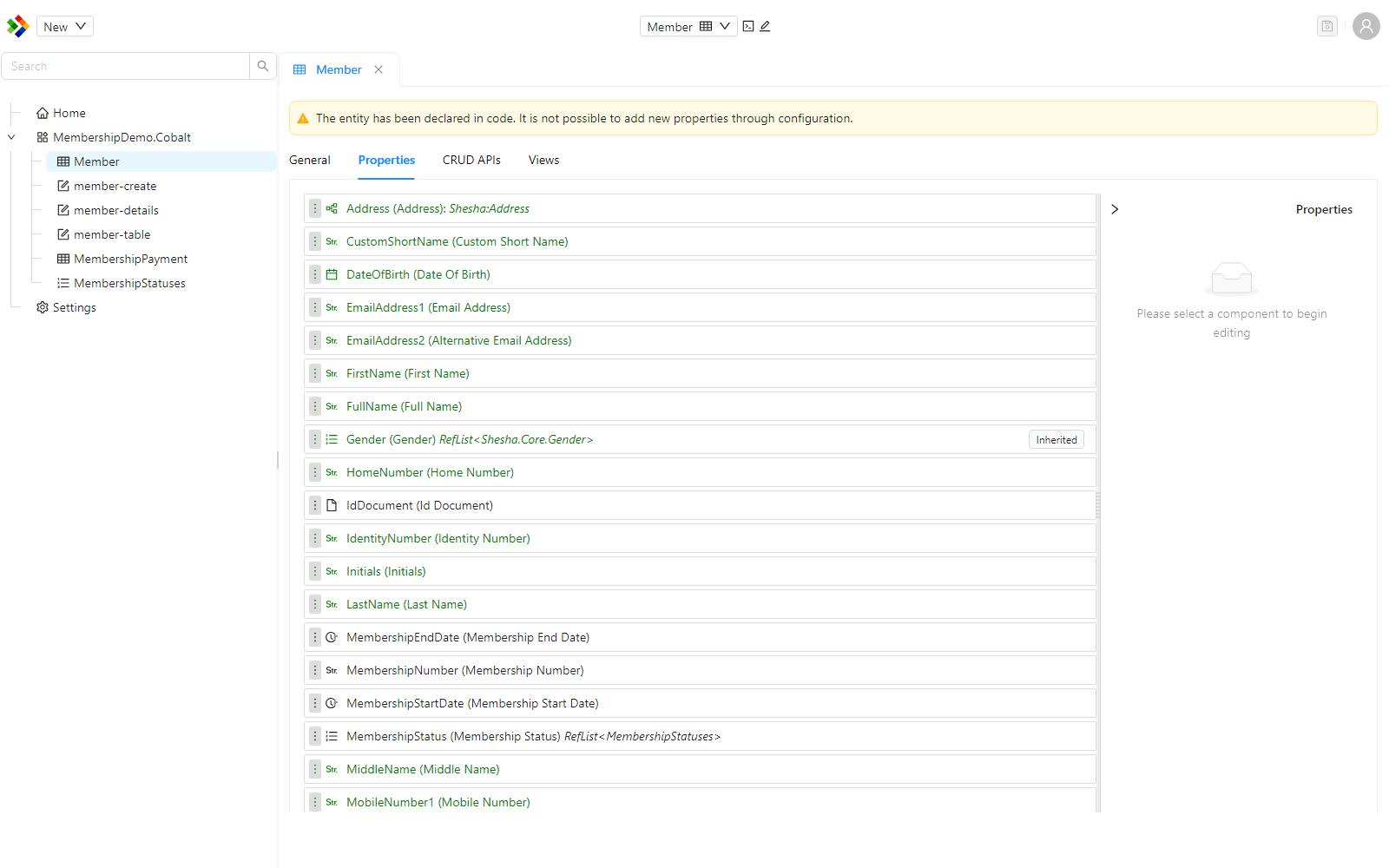Image resolution: width=1389 pixels, height=868 pixels.
Task: Open the New dropdown
Action: 65,26
